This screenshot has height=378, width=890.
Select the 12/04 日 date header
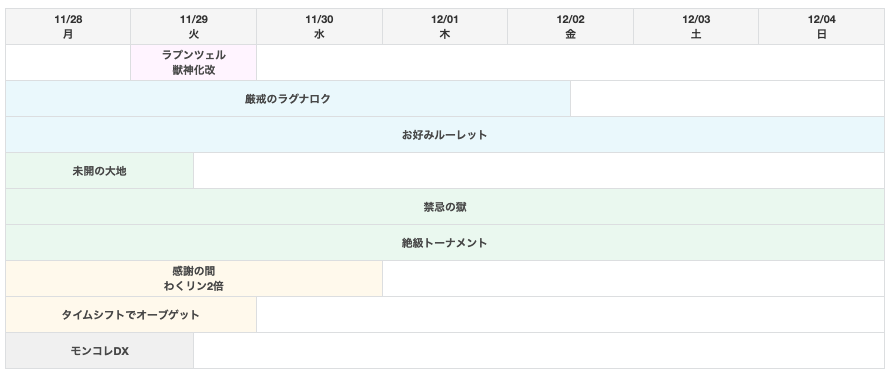pos(822,27)
